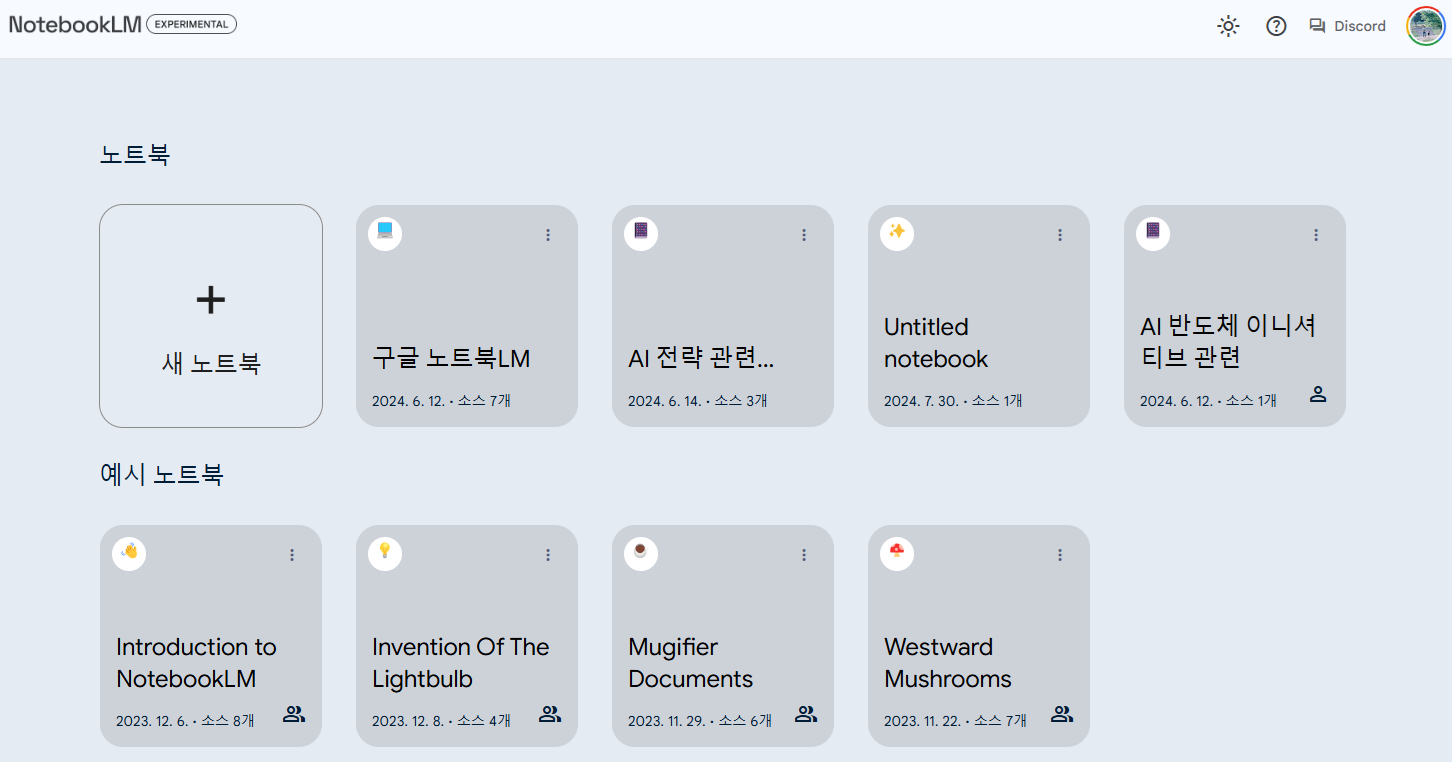Image resolution: width=1452 pixels, height=762 pixels.
Task: Expand options menu for Untitled notebook
Action: click(x=1060, y=235)
